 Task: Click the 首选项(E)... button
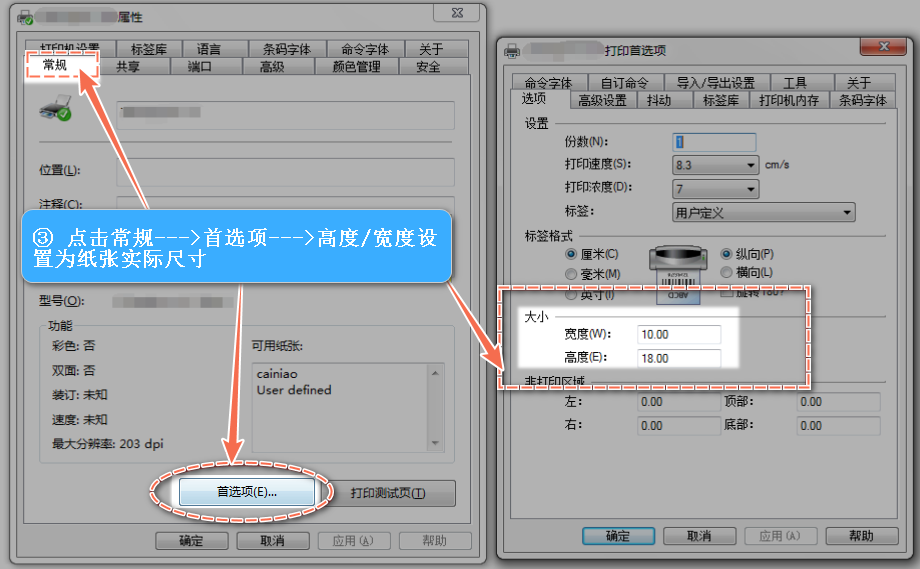coord(247,492)
